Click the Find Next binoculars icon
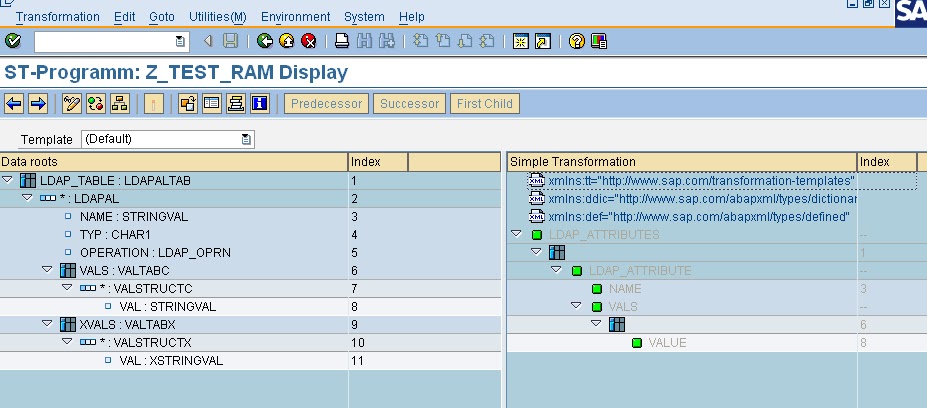Image resolution: width=927 pixels, height=408 pixels. point(387,41)
